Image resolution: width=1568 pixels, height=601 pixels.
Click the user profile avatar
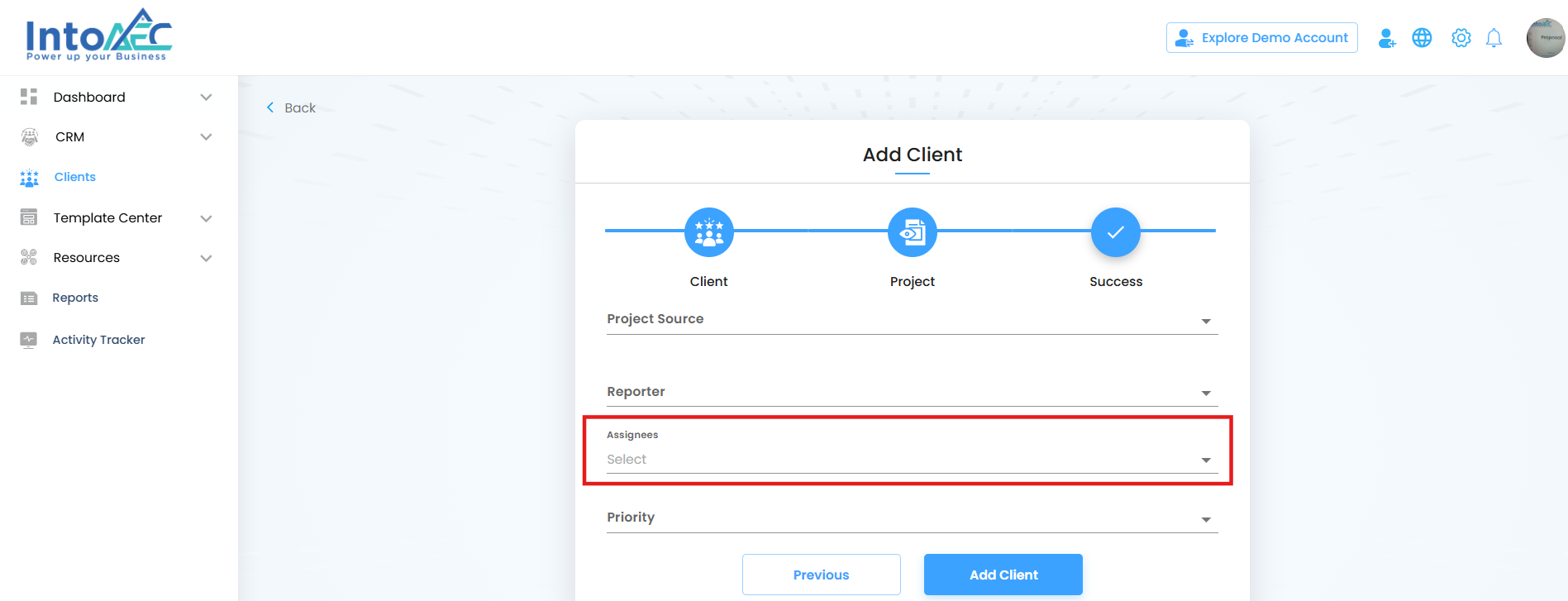(1545, 38)
